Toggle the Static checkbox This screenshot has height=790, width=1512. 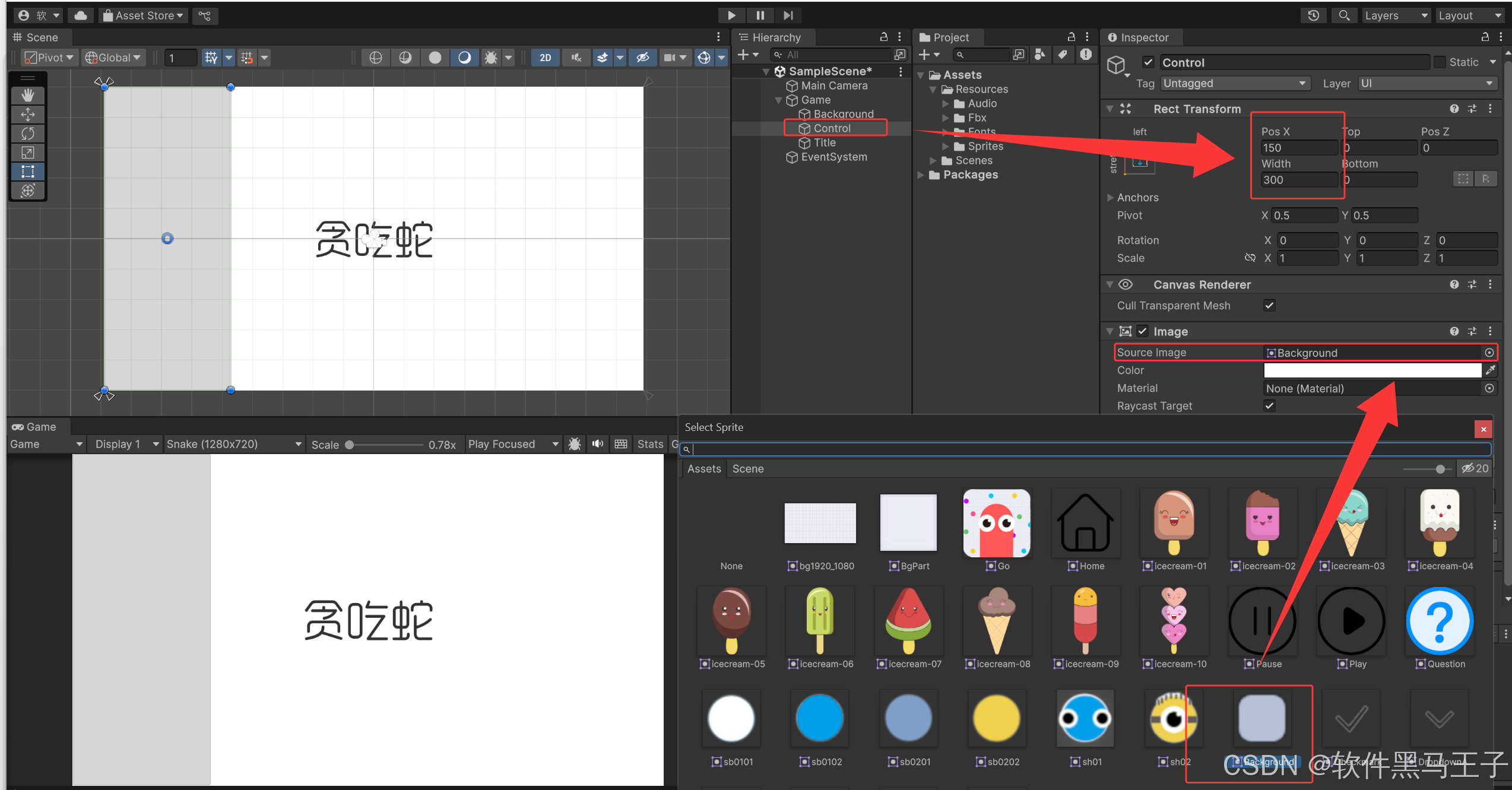1440,62
